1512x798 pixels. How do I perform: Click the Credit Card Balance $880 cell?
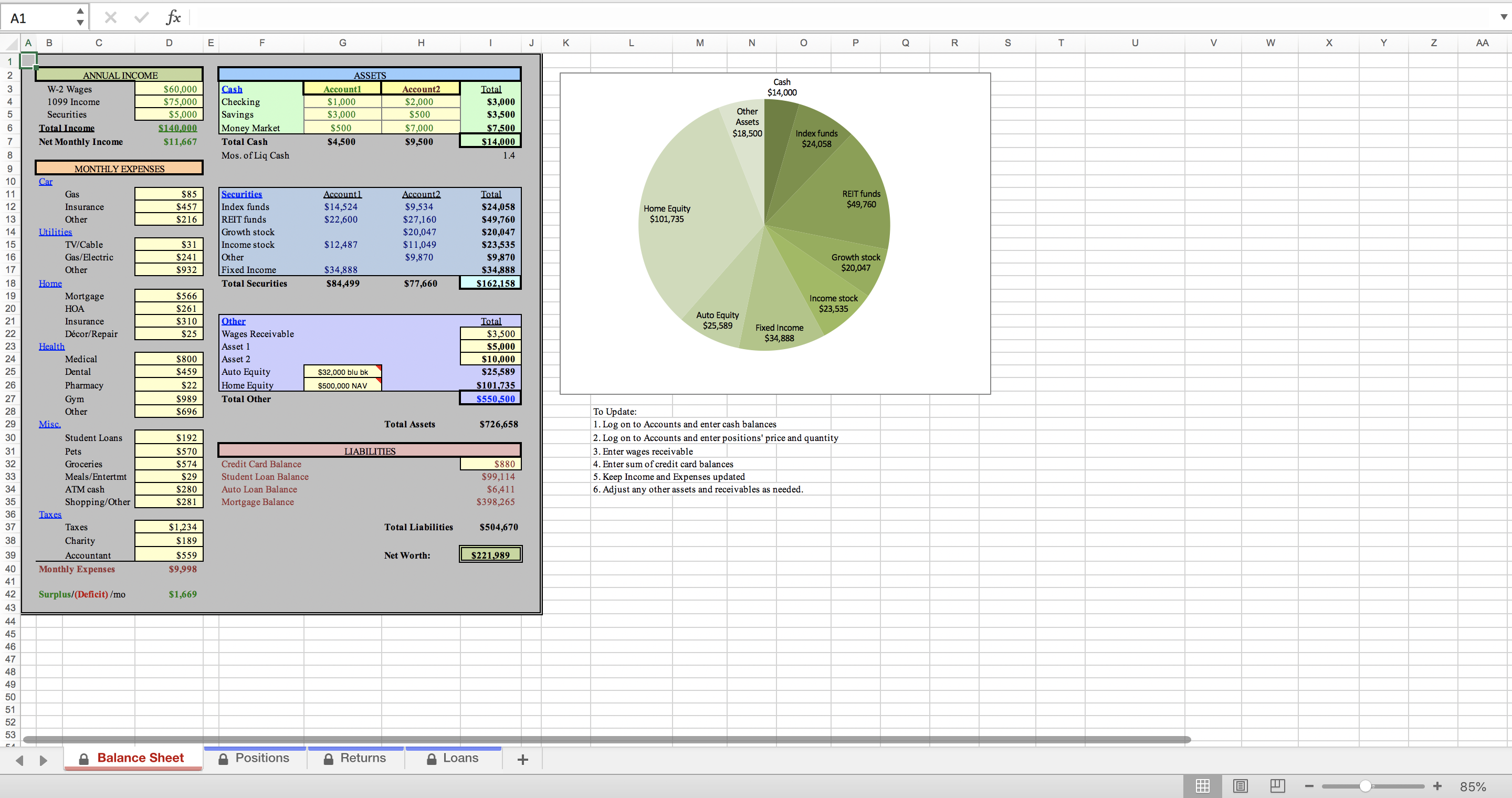click(490, 464)
